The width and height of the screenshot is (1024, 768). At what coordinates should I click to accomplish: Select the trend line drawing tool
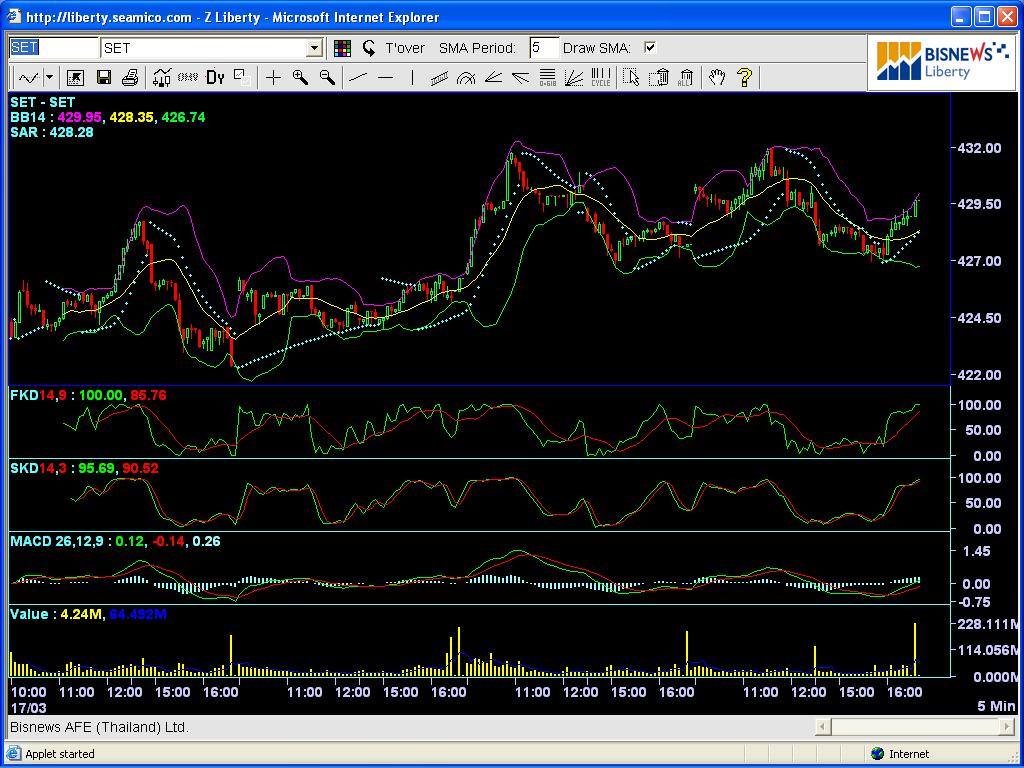(x=358, y=78)
